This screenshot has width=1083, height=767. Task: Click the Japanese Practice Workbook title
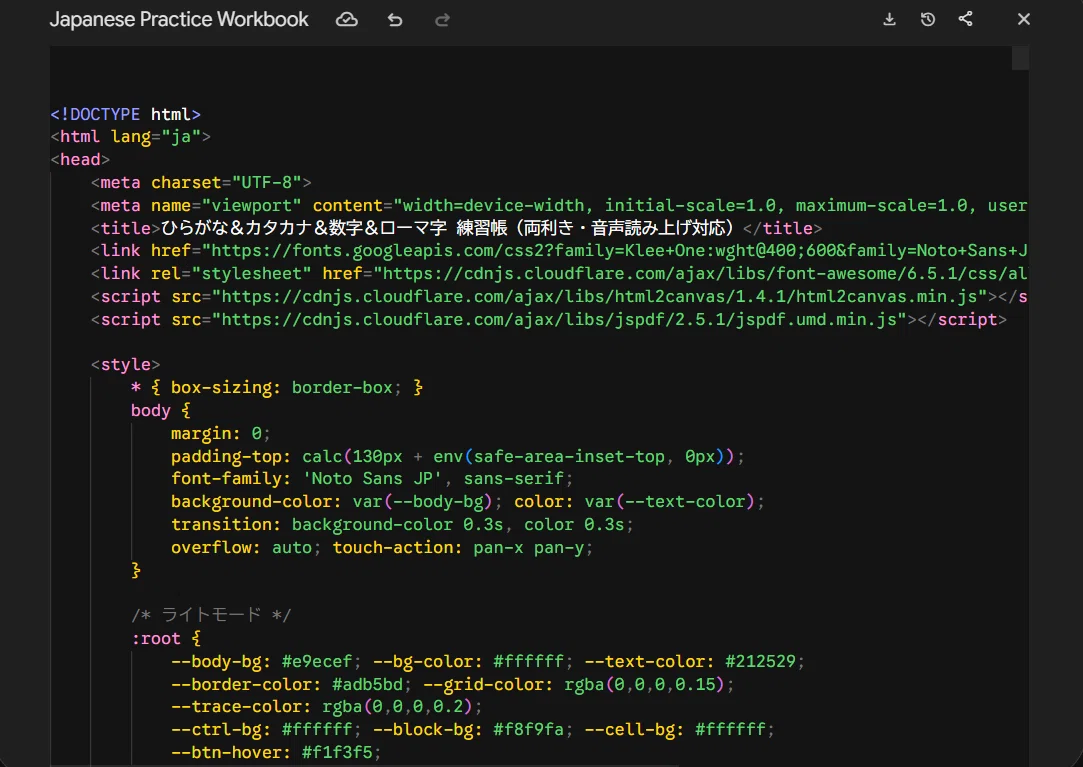pyautogui.click(x=179, y=19)
